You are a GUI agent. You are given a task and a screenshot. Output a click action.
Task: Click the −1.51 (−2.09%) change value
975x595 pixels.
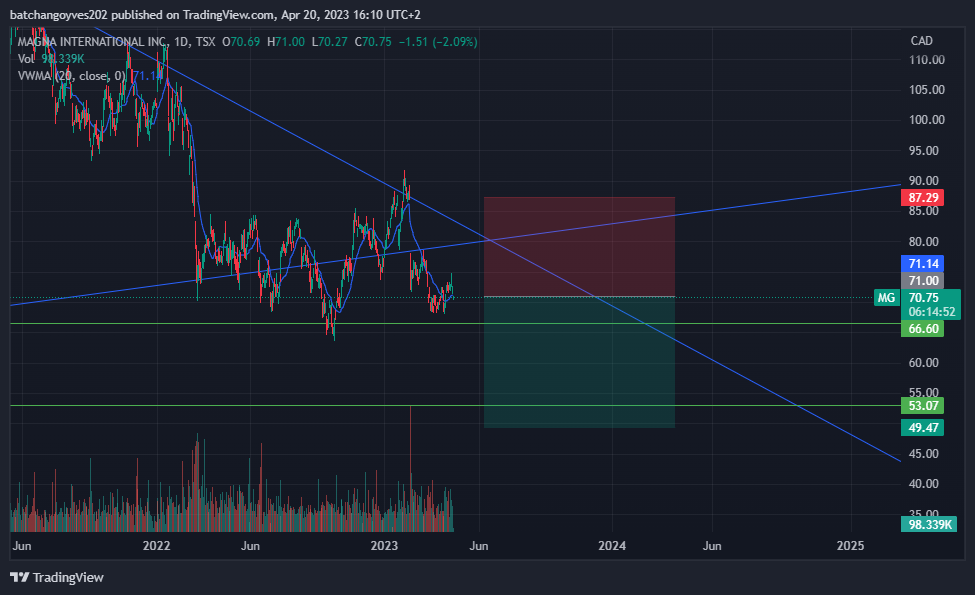coord(438,42)
